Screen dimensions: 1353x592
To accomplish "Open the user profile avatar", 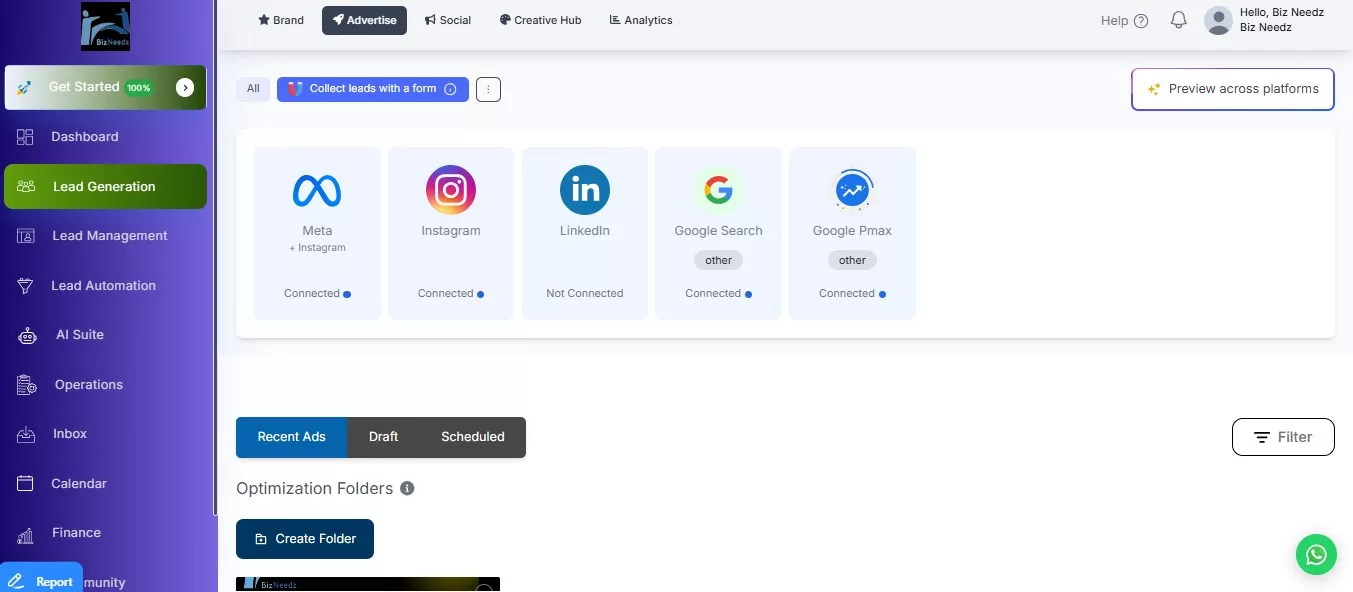I will pos(1218,20).
